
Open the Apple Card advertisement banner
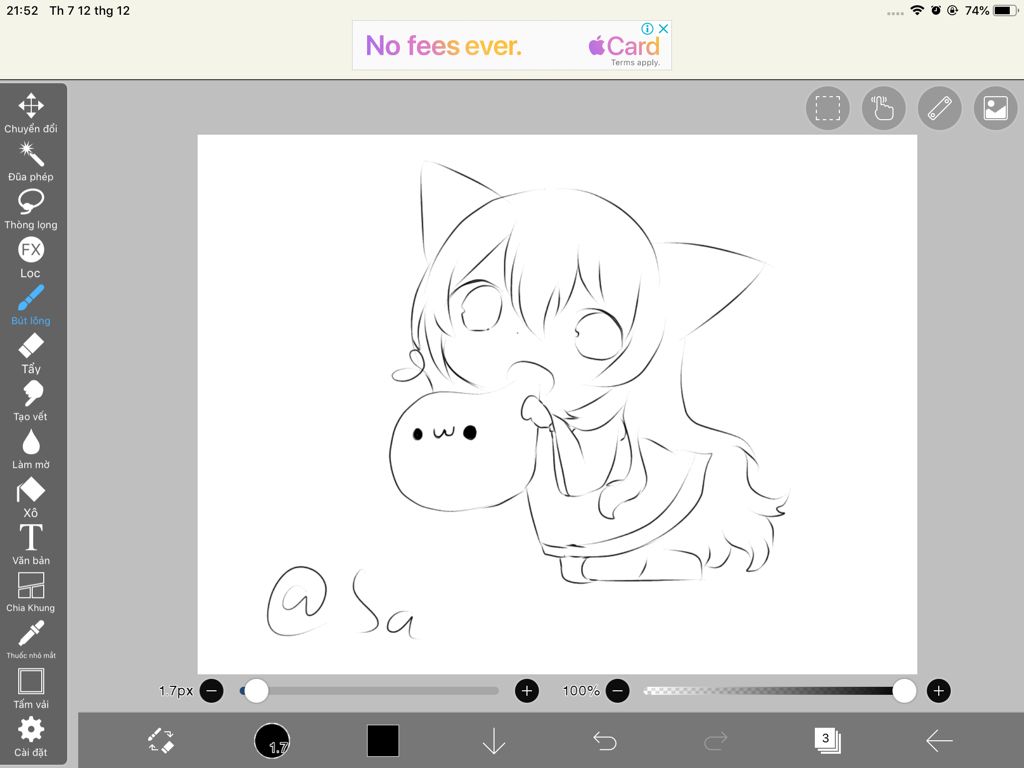coord(511,45)
